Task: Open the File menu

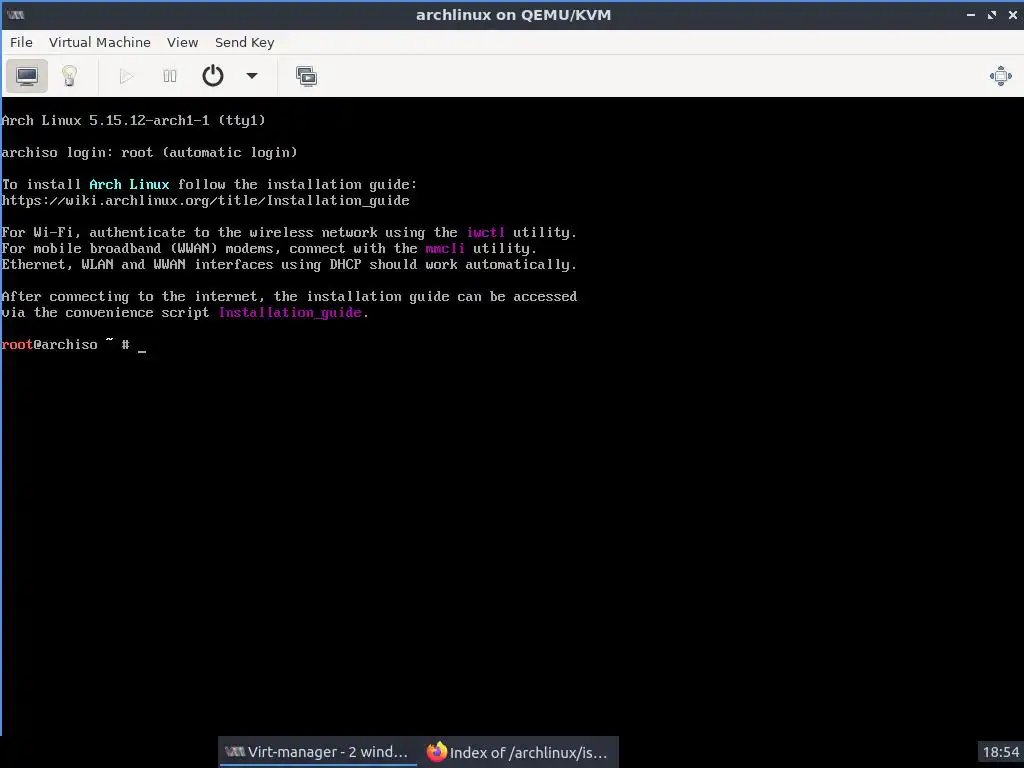Action: click(21, 42)
